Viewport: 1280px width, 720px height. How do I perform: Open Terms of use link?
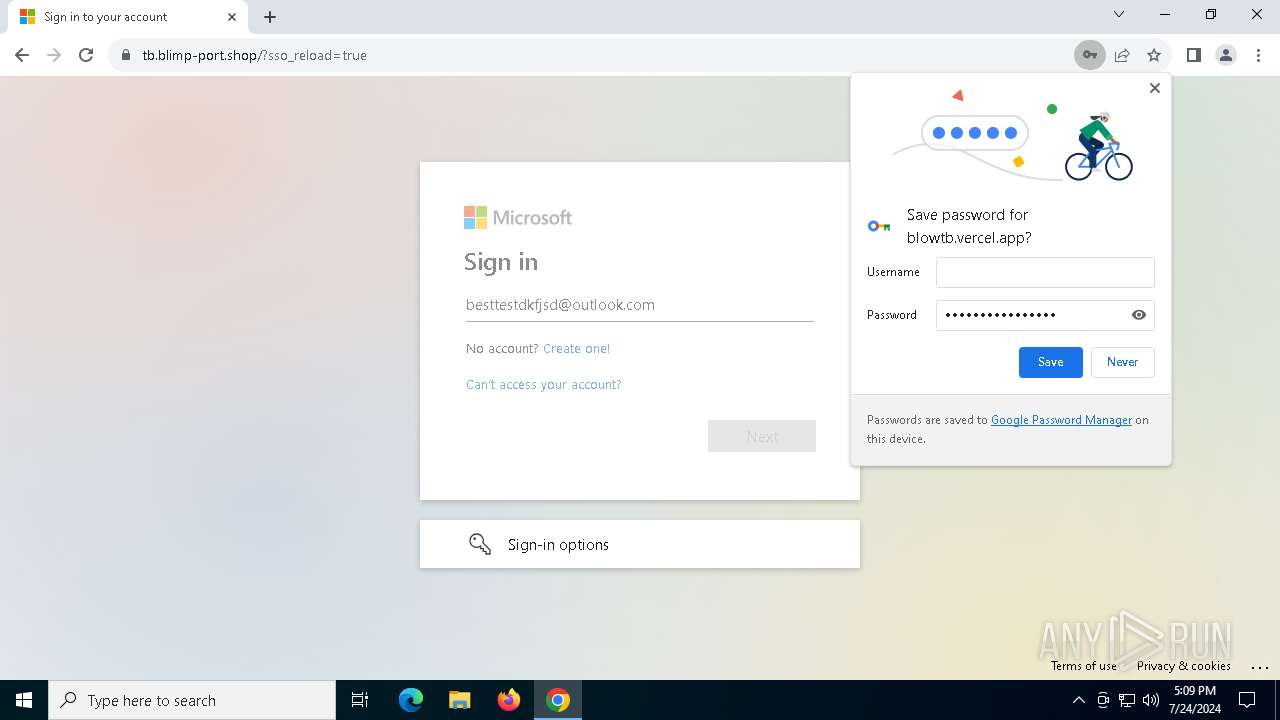coord(1084,666)
